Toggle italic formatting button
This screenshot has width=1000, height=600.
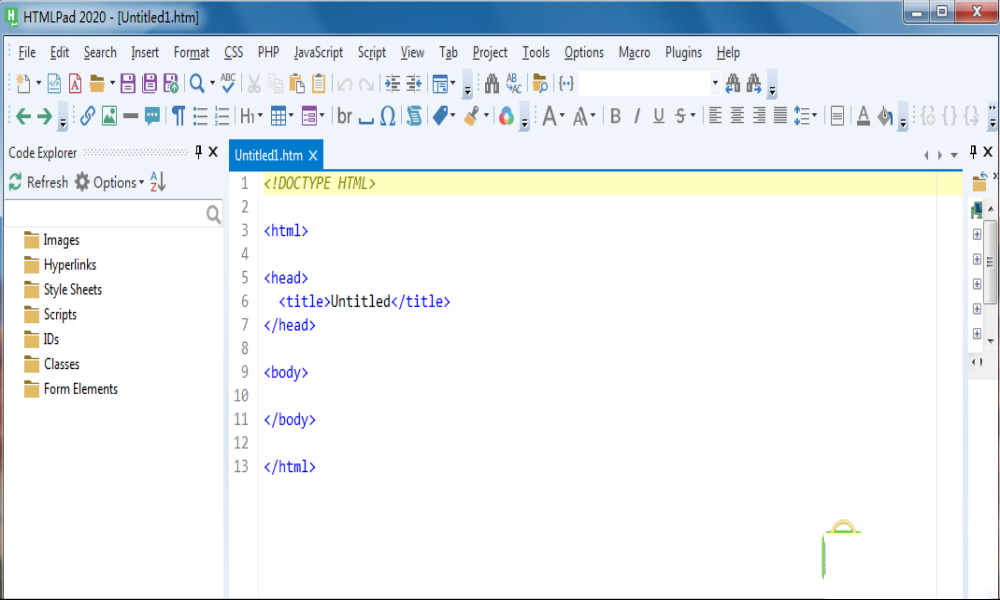pyautogui.click(x=637, y=116)
